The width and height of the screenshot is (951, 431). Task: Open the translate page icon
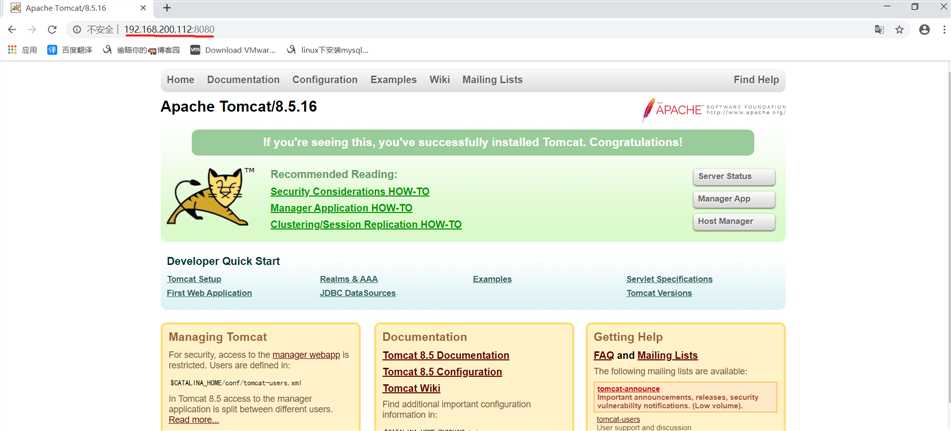pyautogui.click(x=879, y=30)
